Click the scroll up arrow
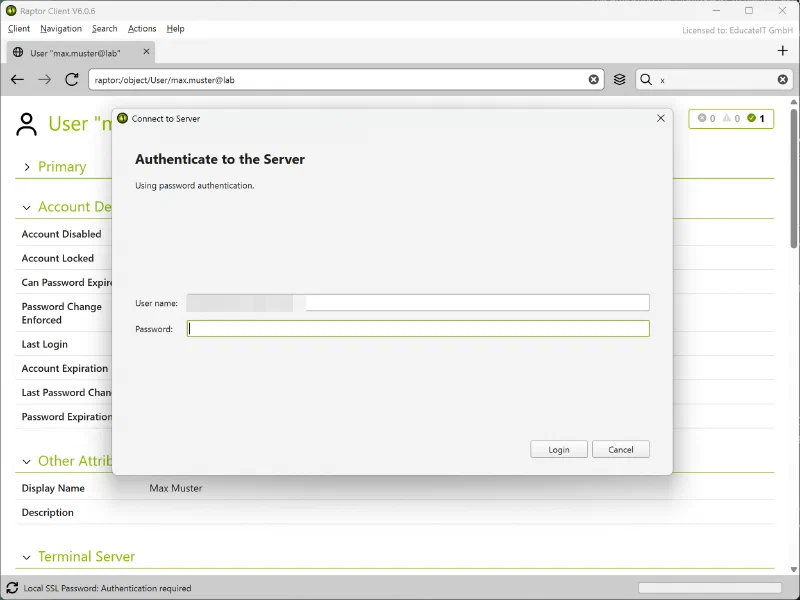The width and height of the screenshot is (800, 600). pos(794,102)
